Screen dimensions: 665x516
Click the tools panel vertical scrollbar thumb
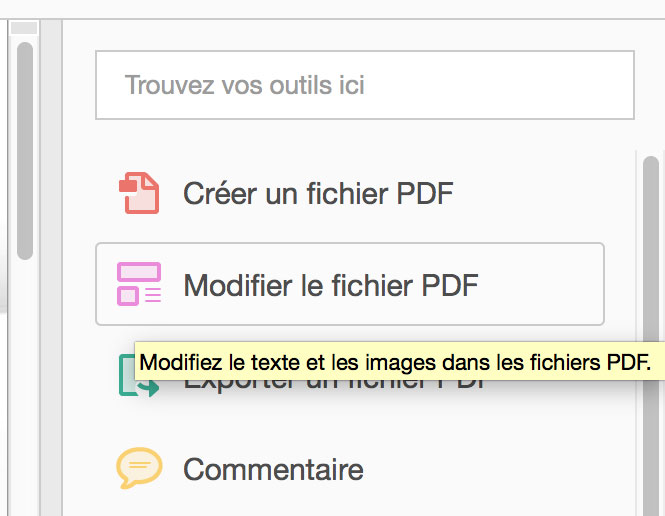click(651, 336)
